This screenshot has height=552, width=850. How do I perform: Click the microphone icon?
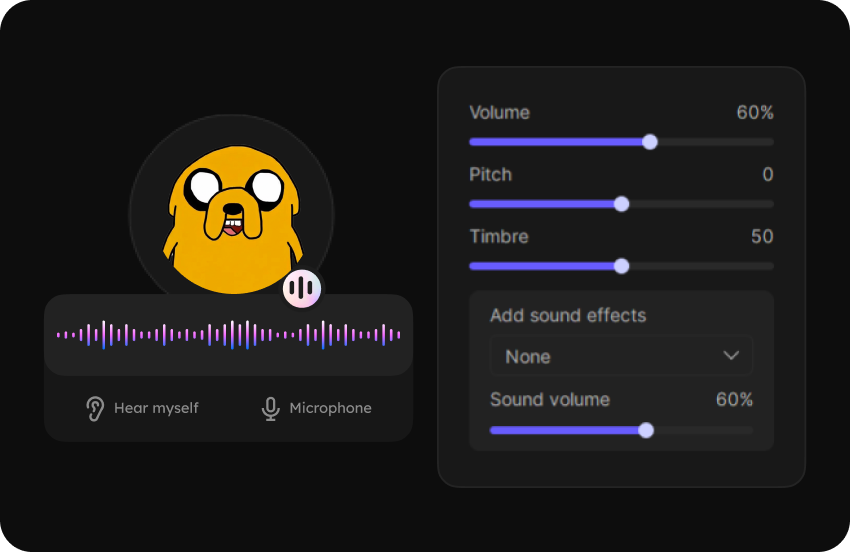click(271, 409)
